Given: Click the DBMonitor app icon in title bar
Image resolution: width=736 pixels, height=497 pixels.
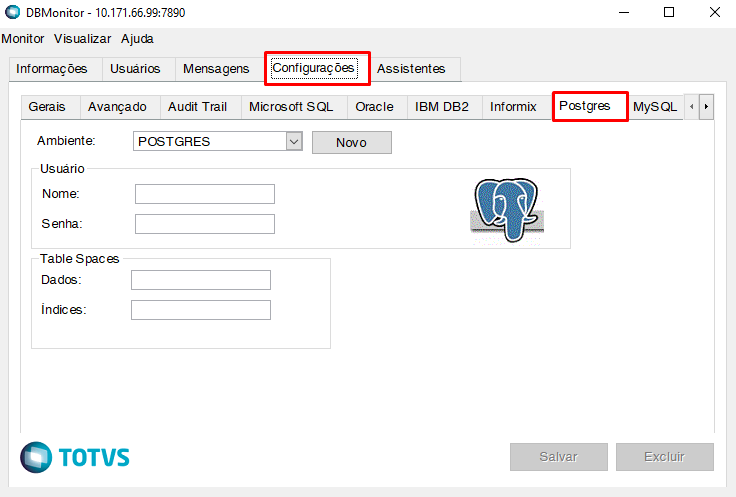Looking at the screenshot, I should 12,12.
